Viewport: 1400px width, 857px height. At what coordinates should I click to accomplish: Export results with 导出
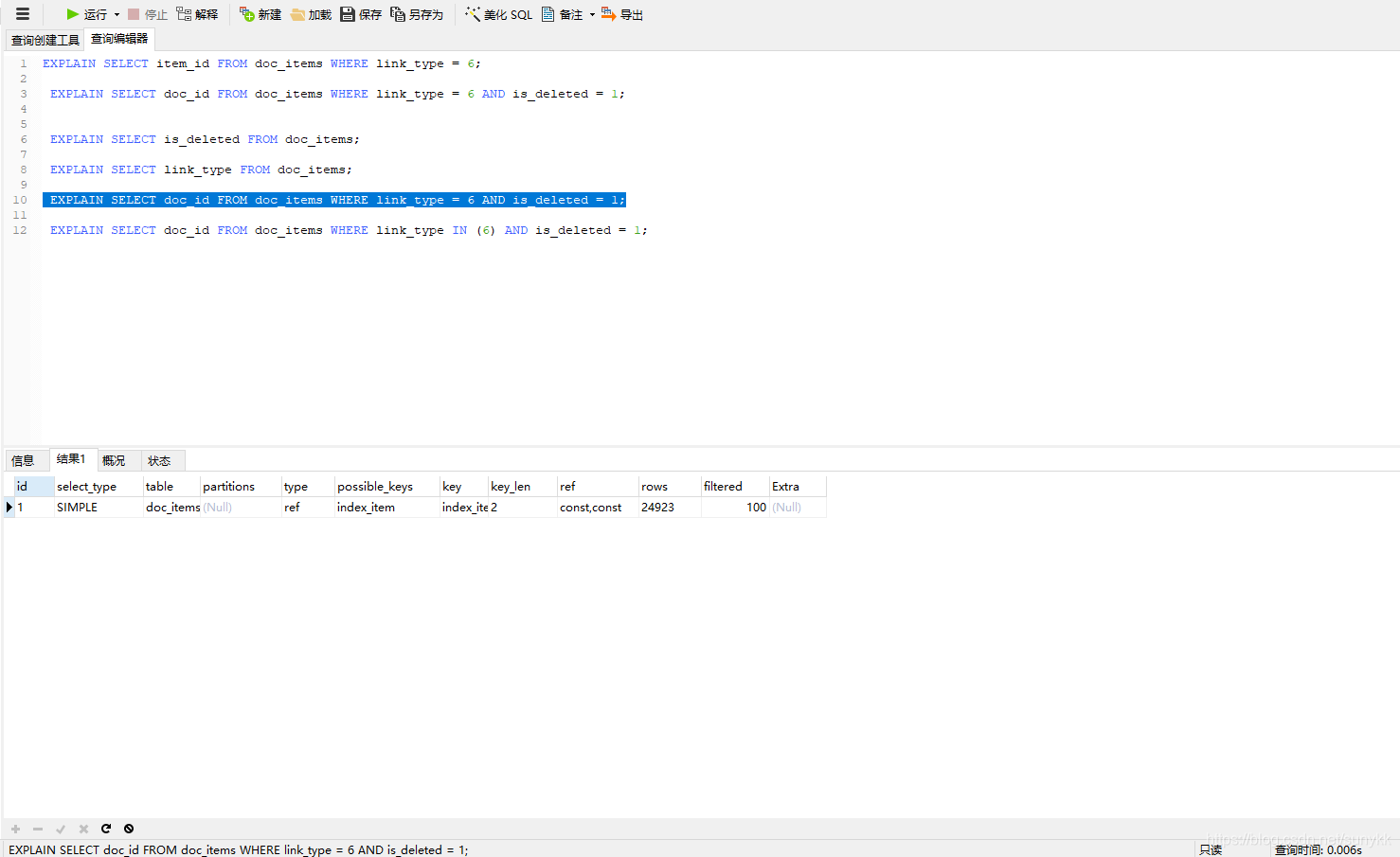[622, 14]
